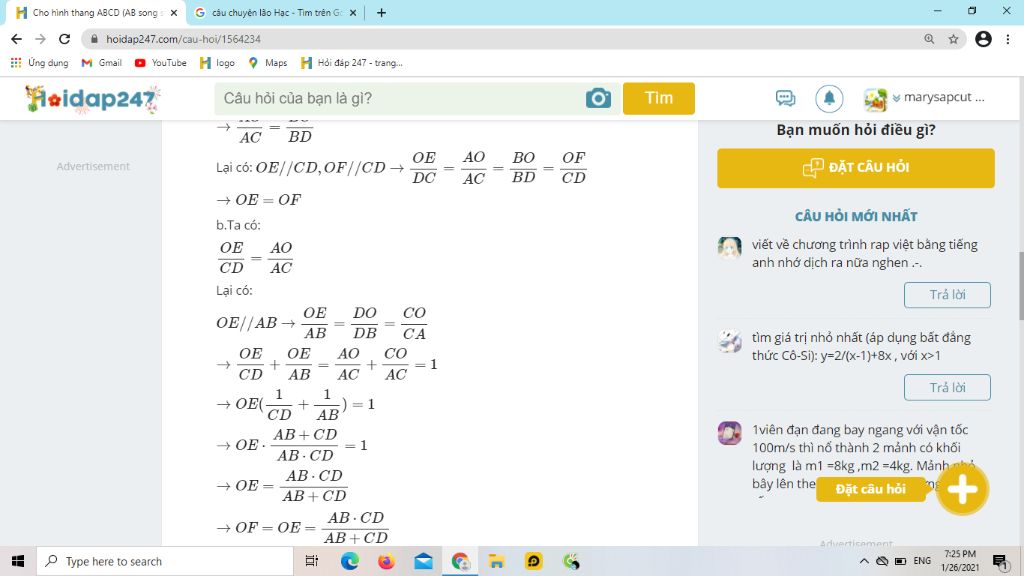Open Microsoft Edge from taskbar
Screen dimensions: 1024x576
point(349,561)
